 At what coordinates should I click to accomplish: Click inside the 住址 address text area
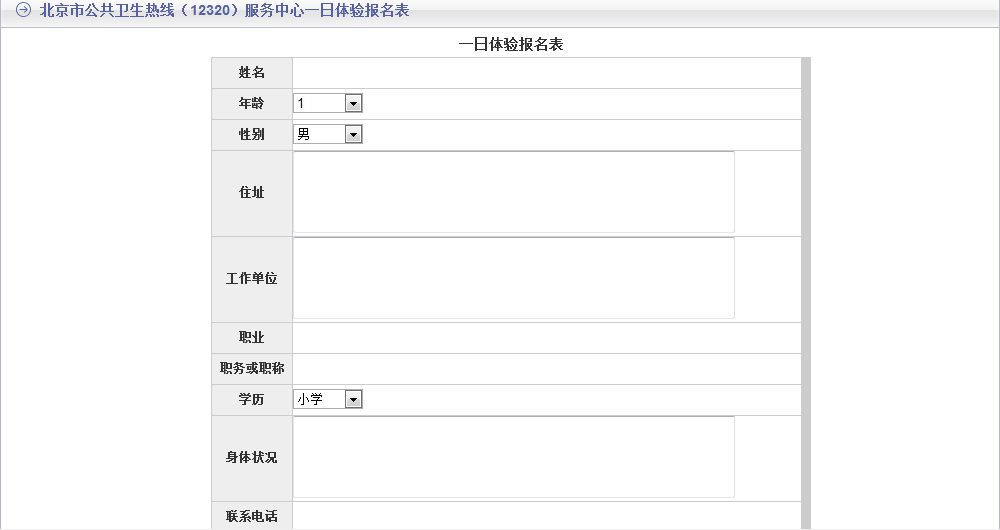tap(514, 192)
